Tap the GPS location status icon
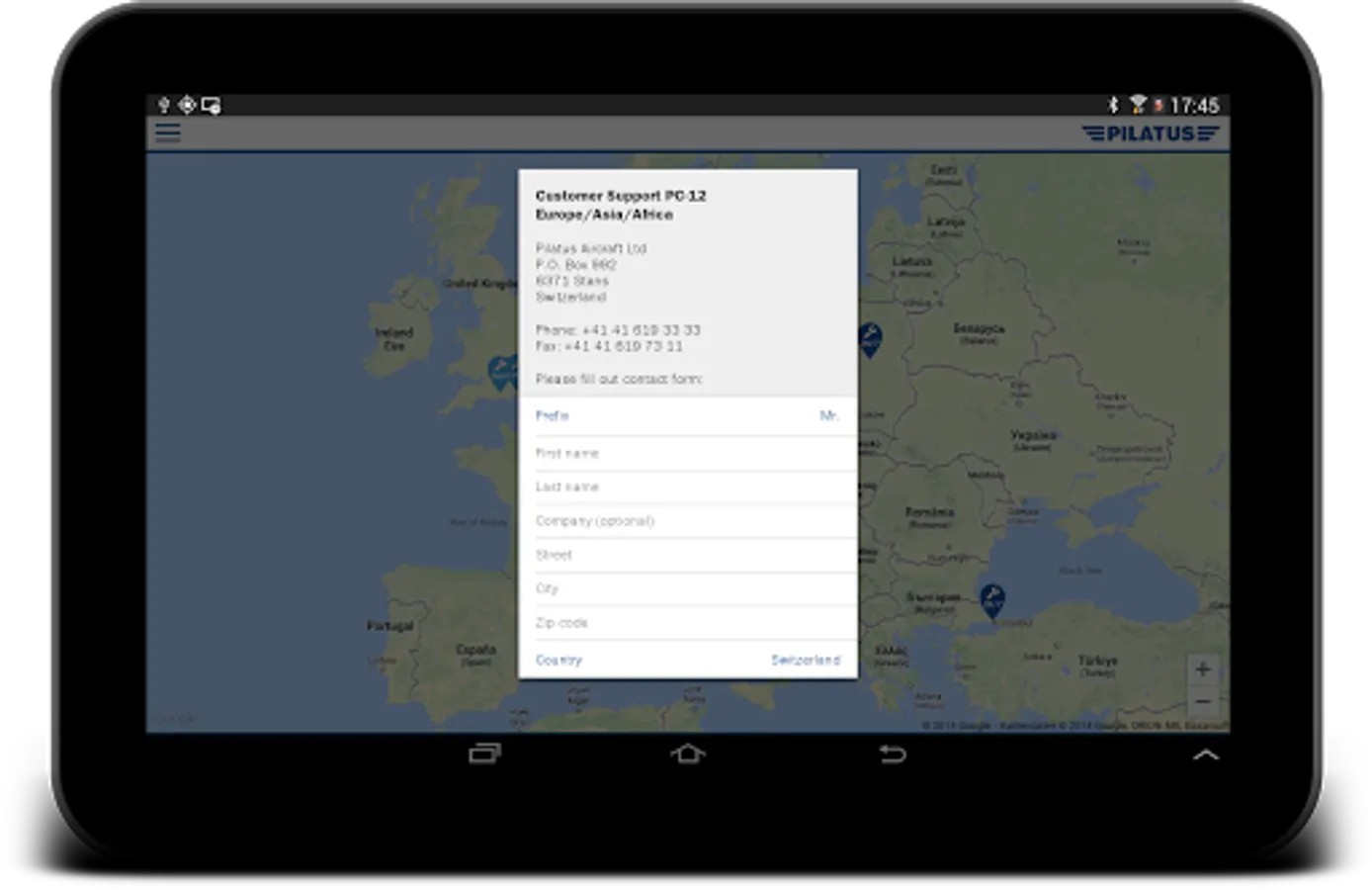This screenshot has height=890, width=1372. [x=187, y=105]
